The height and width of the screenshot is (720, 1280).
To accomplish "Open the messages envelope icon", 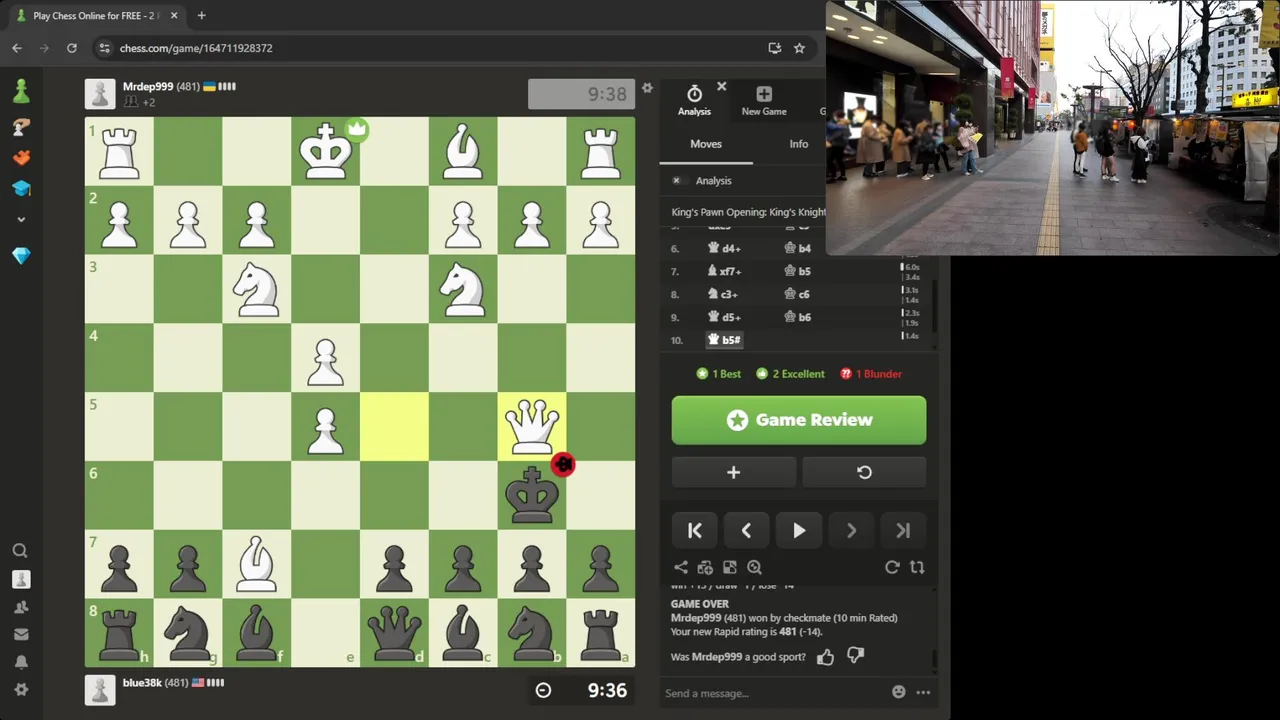I will 21,634.
